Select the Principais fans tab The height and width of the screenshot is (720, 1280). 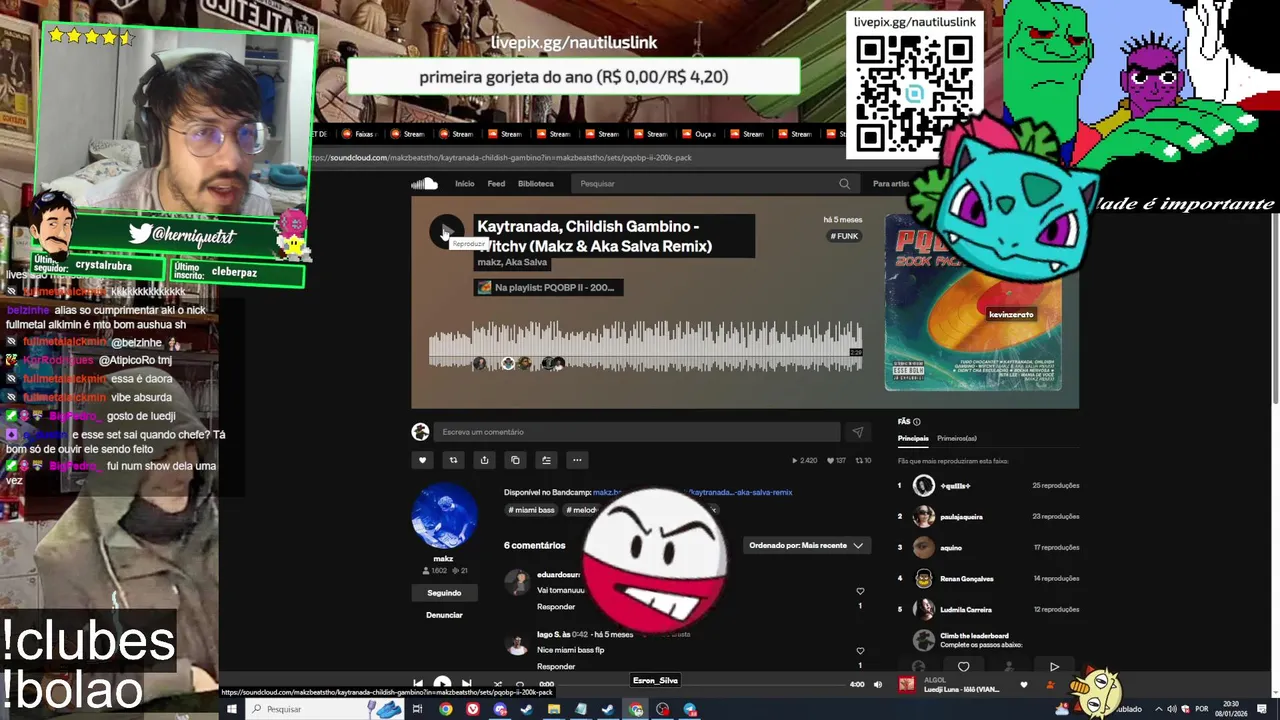913,438
